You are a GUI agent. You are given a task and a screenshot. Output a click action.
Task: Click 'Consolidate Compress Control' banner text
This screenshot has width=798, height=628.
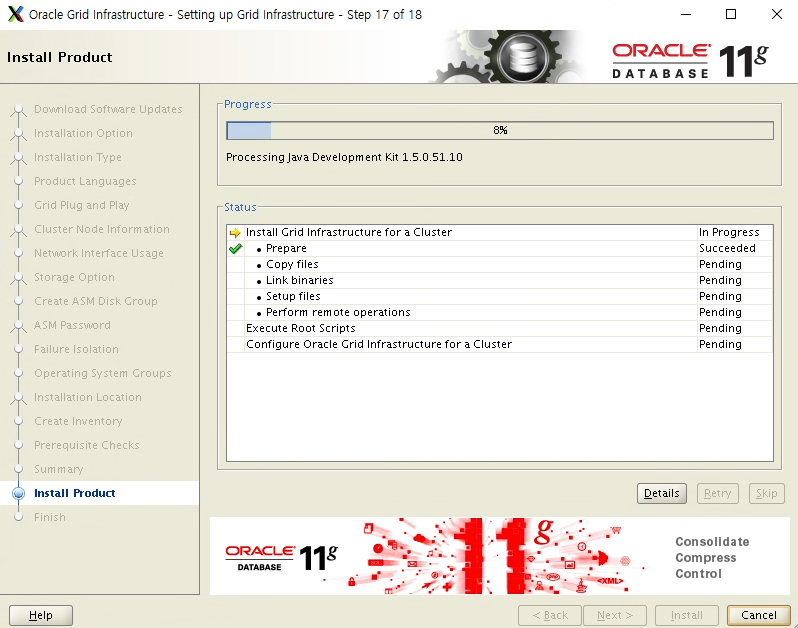(x=712, y=558)
